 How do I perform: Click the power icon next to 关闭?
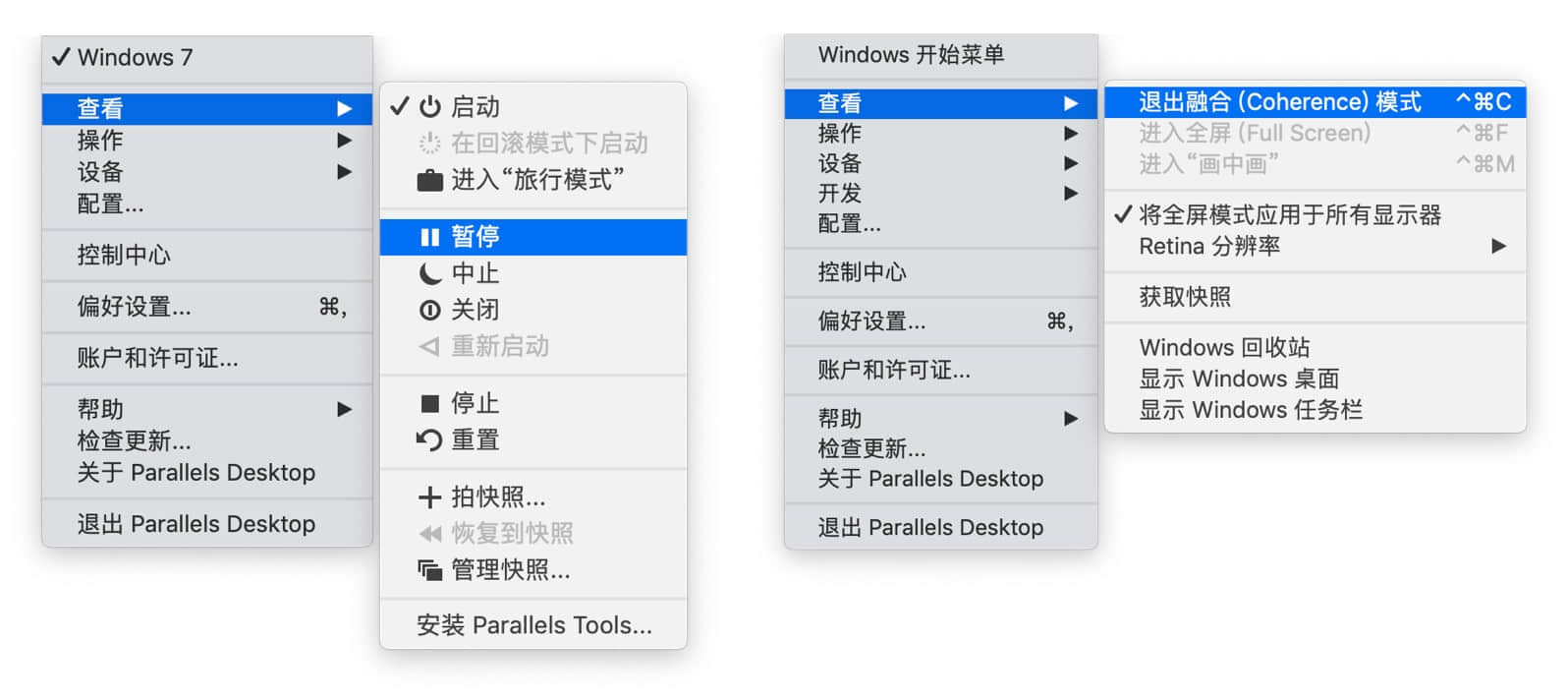[x=429, y=311]
